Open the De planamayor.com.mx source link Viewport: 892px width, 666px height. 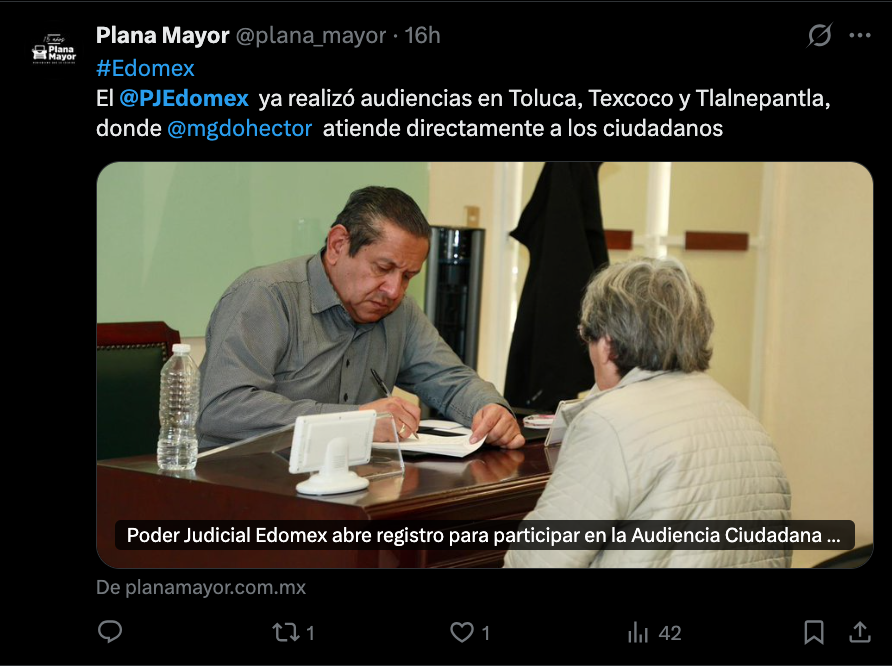[x=201, y=588]
